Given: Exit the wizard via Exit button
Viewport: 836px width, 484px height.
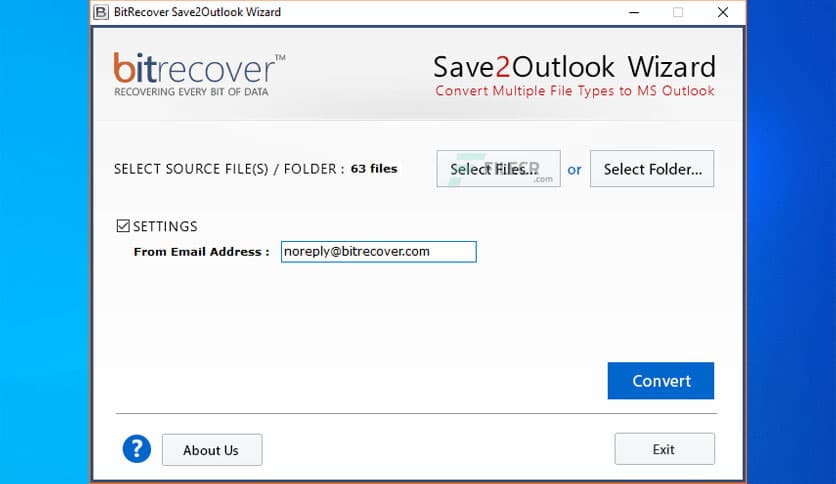Looking at the screenshot, I should click(664, 449).
